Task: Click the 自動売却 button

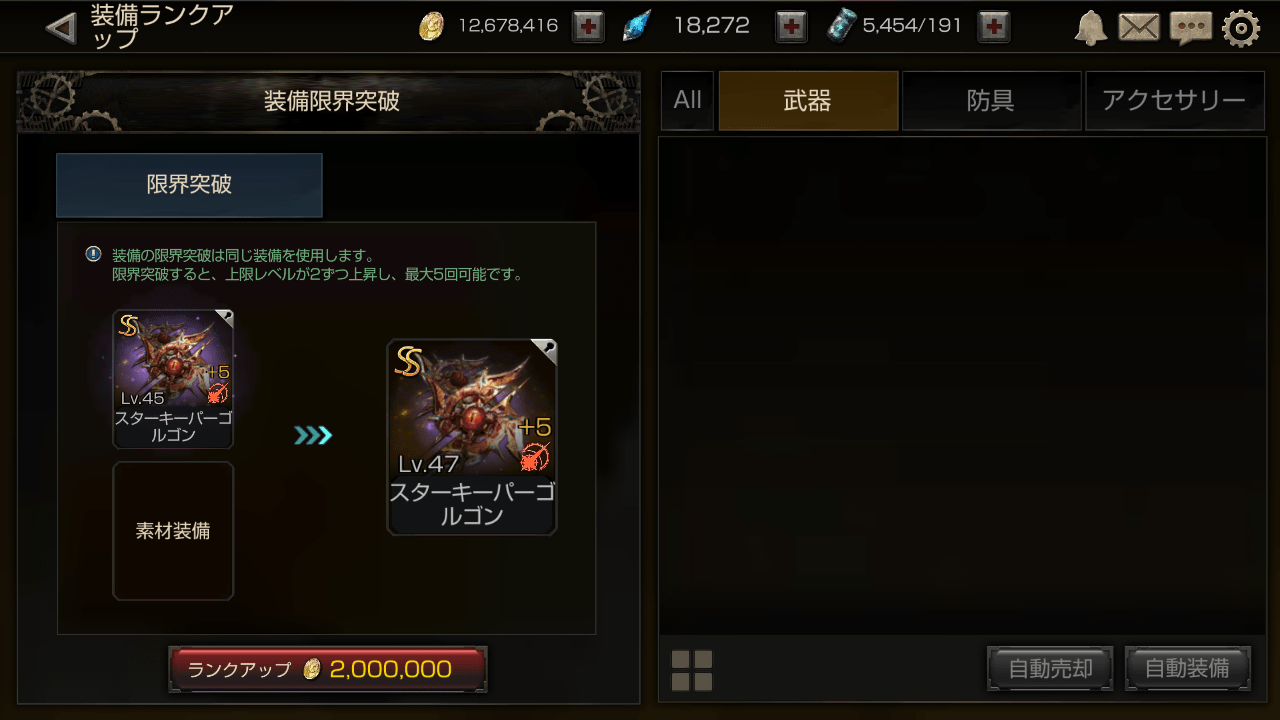Action: click(1050, 669)
